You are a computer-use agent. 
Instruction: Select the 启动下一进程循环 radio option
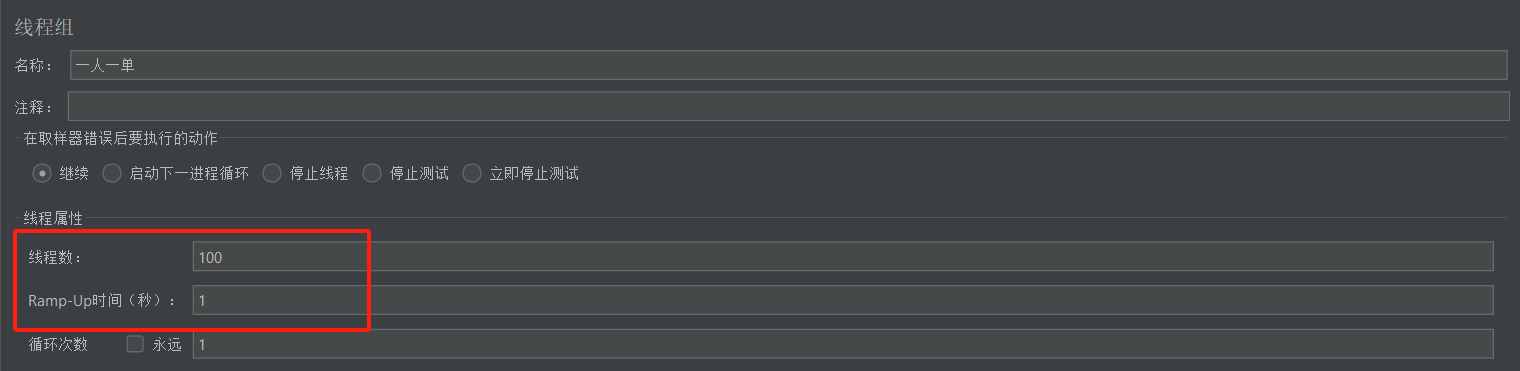pos(112,173)
